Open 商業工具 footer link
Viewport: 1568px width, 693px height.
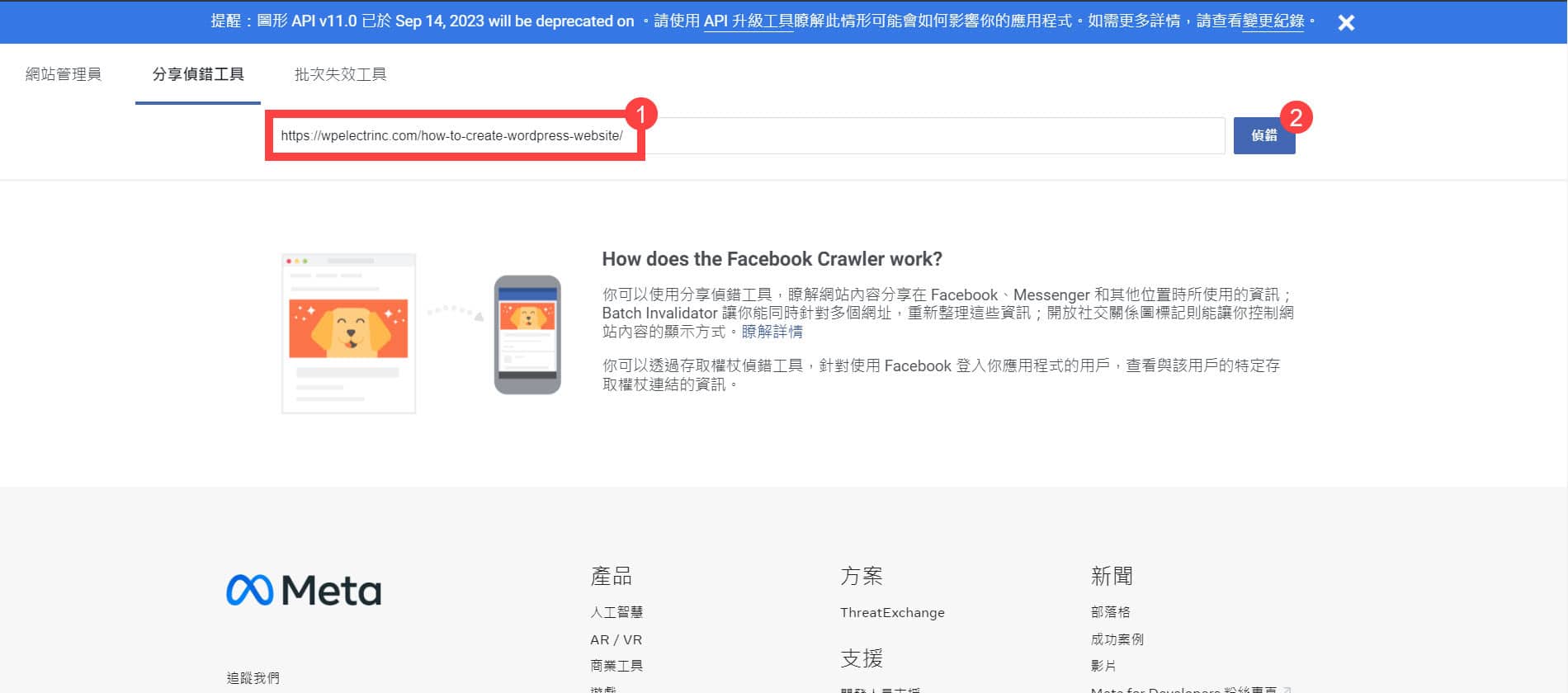pyautogui.click(x=616, y=666)
